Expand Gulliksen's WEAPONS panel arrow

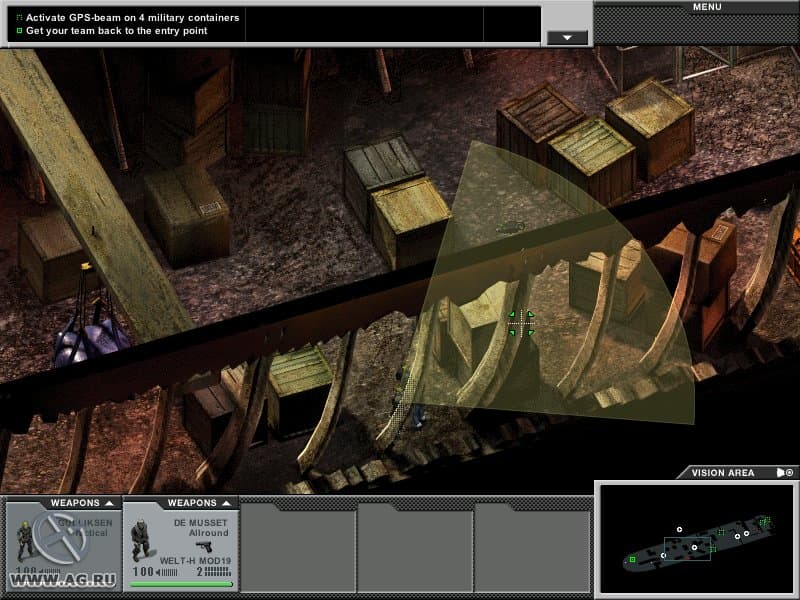[109, 503]
